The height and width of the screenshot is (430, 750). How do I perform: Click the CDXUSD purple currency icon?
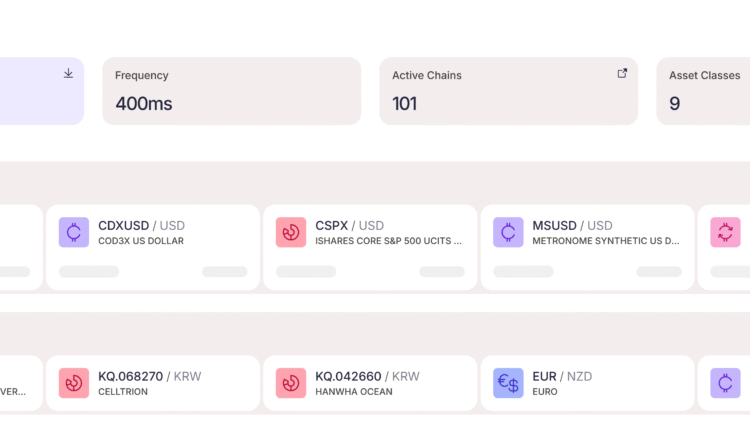pyautogui.click(x=74, y=233)
